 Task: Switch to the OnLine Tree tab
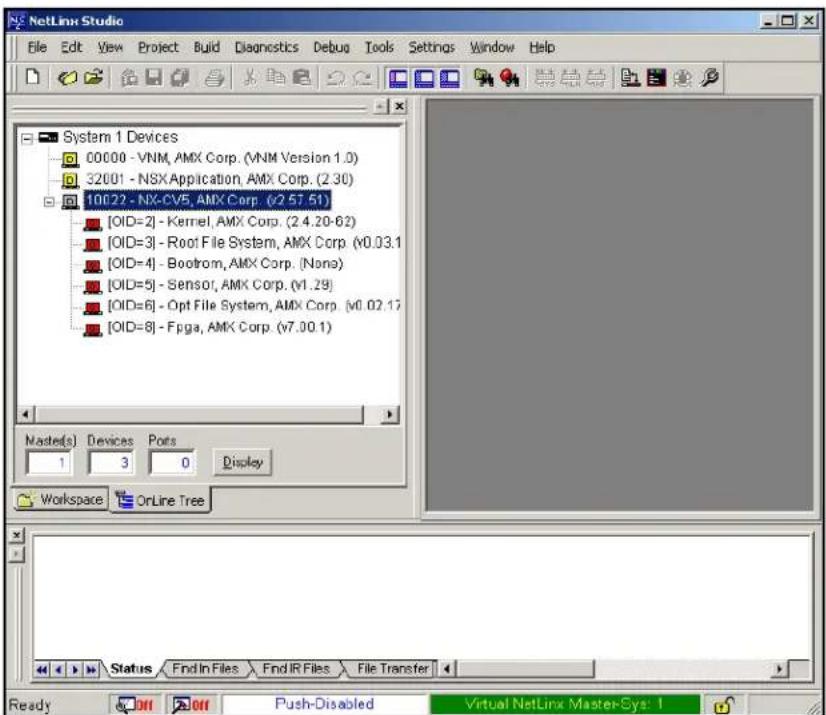pyautogui.click(x=160, y=500)
